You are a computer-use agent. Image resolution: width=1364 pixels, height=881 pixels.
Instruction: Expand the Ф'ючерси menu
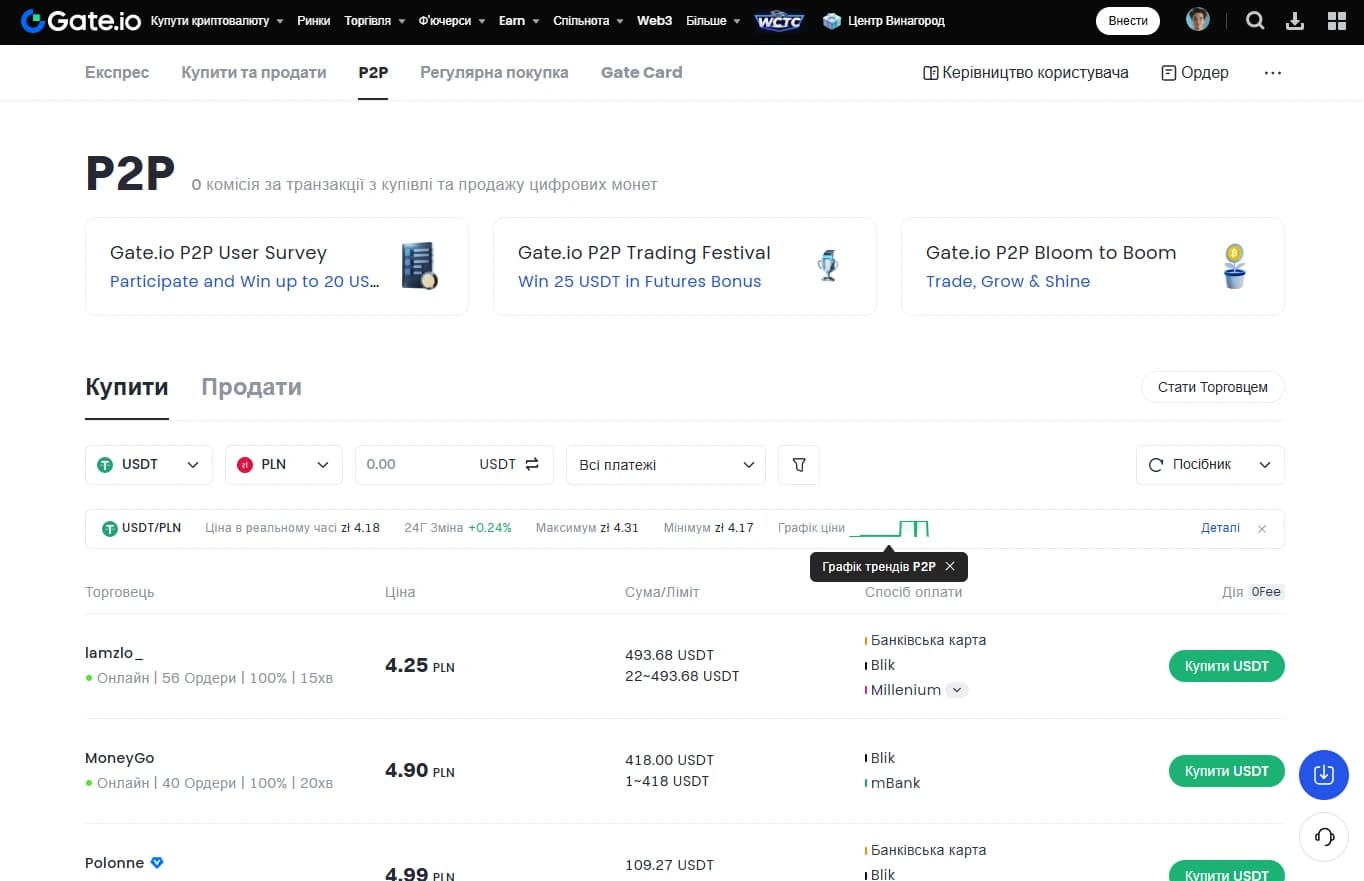(452, 21)
